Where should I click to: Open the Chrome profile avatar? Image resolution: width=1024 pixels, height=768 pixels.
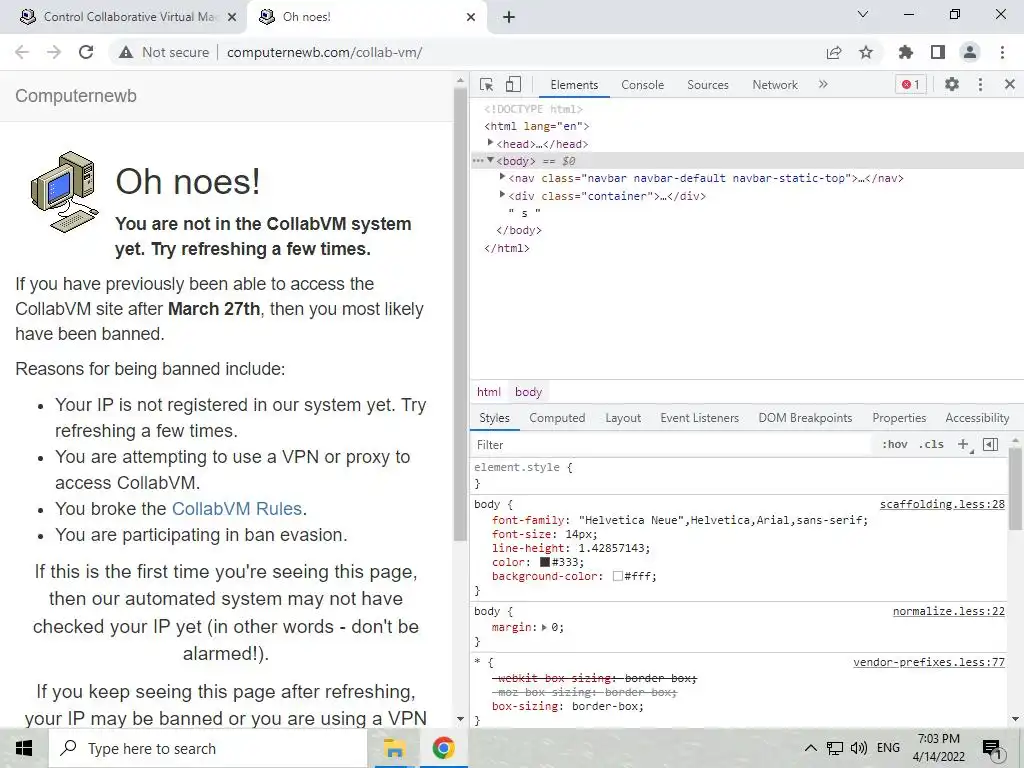970,52
